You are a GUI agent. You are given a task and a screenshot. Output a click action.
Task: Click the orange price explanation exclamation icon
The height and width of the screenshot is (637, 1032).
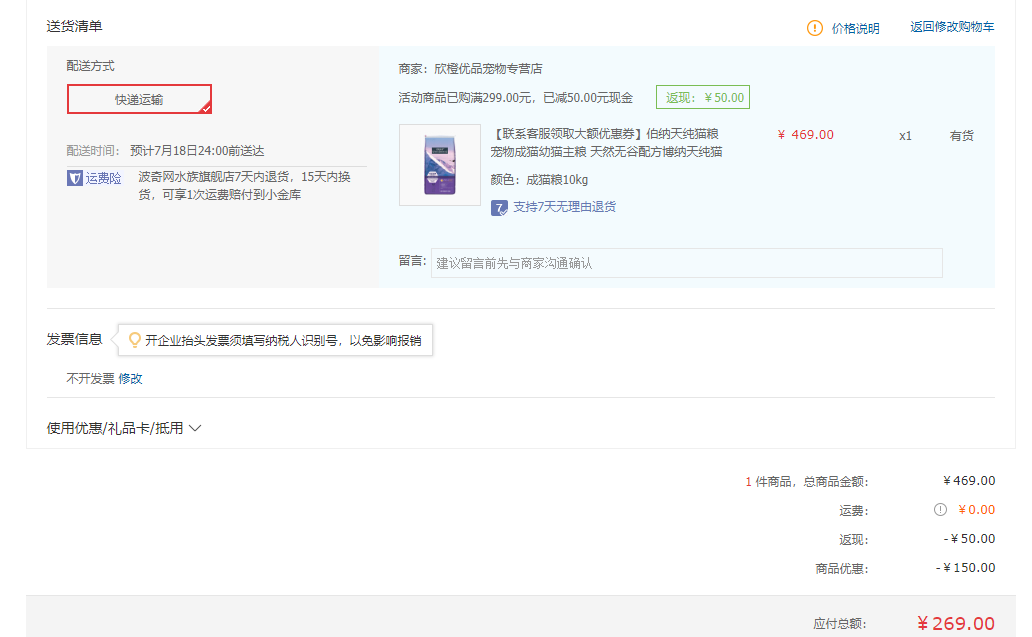click(814, 28)
